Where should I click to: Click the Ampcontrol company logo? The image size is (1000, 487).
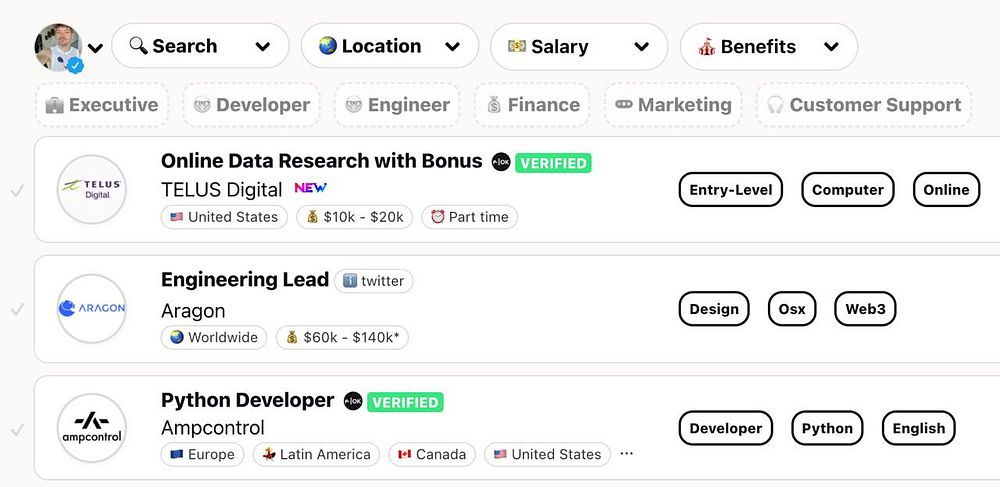tap(92, 428)
